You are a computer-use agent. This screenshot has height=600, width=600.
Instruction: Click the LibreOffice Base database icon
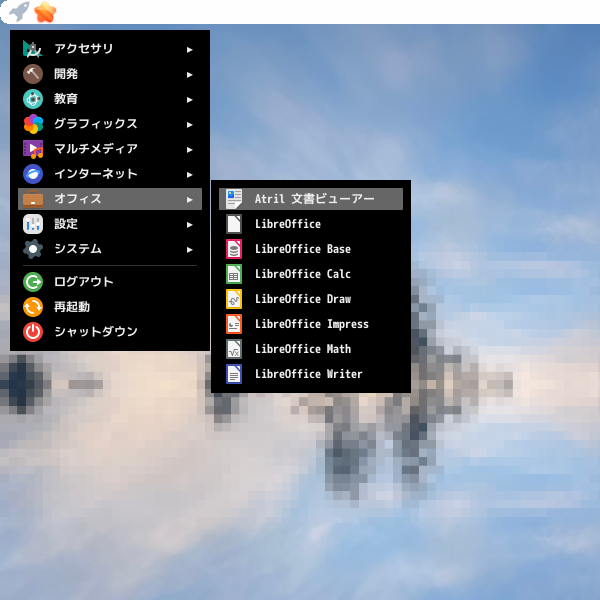point(234,249)
